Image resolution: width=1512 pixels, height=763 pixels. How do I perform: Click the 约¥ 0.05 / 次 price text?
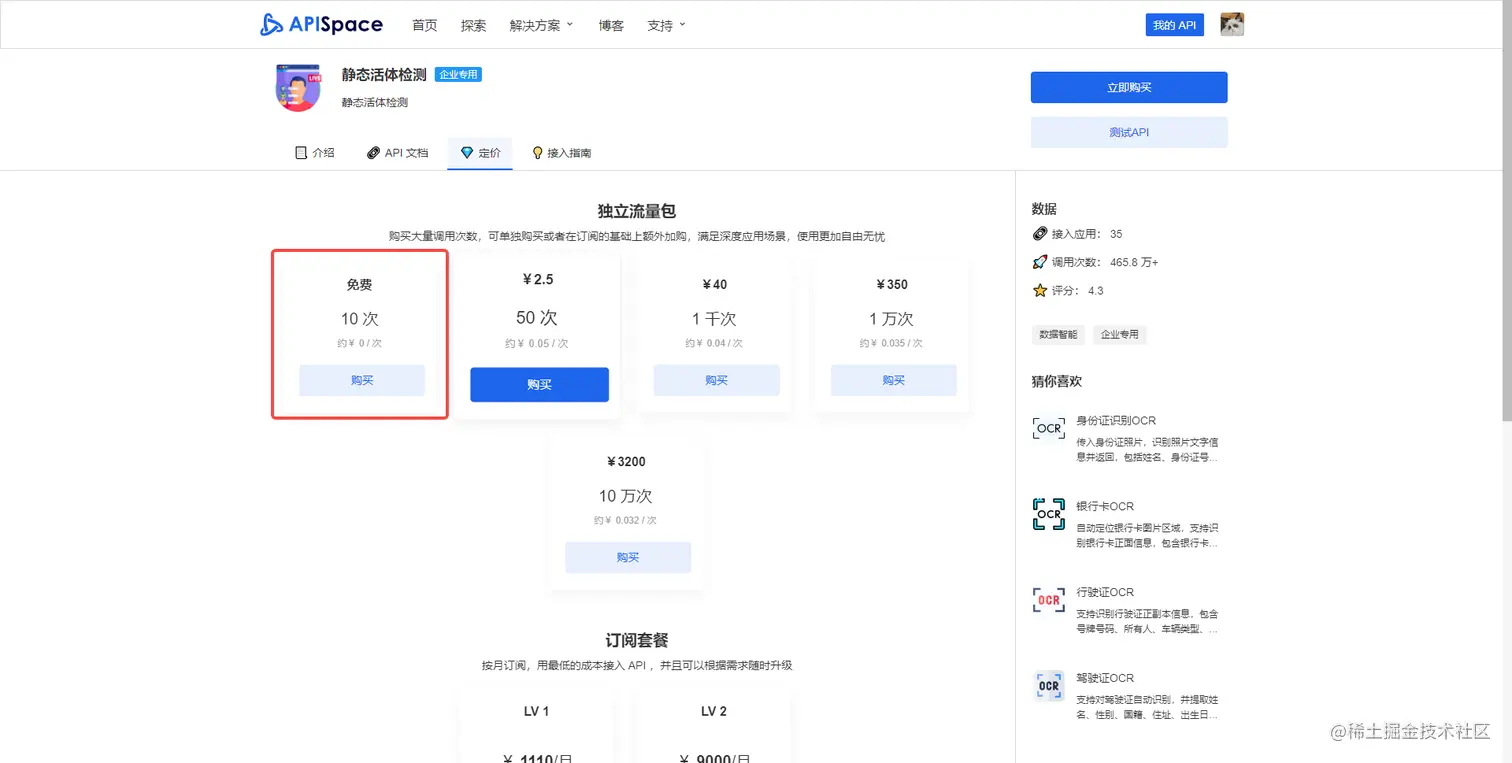pyautogui.click(x=537, y=343)
